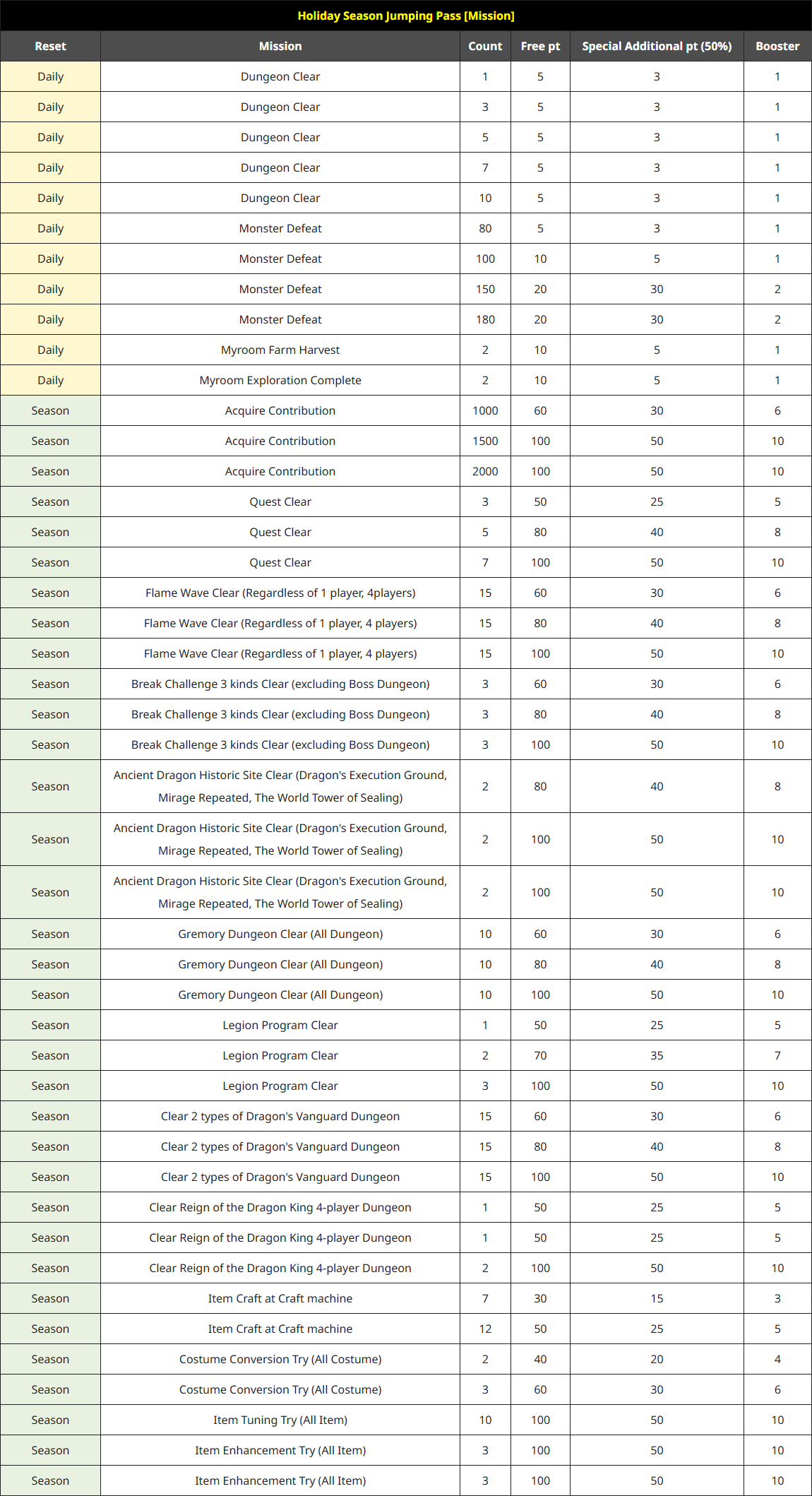
Task: Click the count cell showing 1000
Action: coord(485,410)
